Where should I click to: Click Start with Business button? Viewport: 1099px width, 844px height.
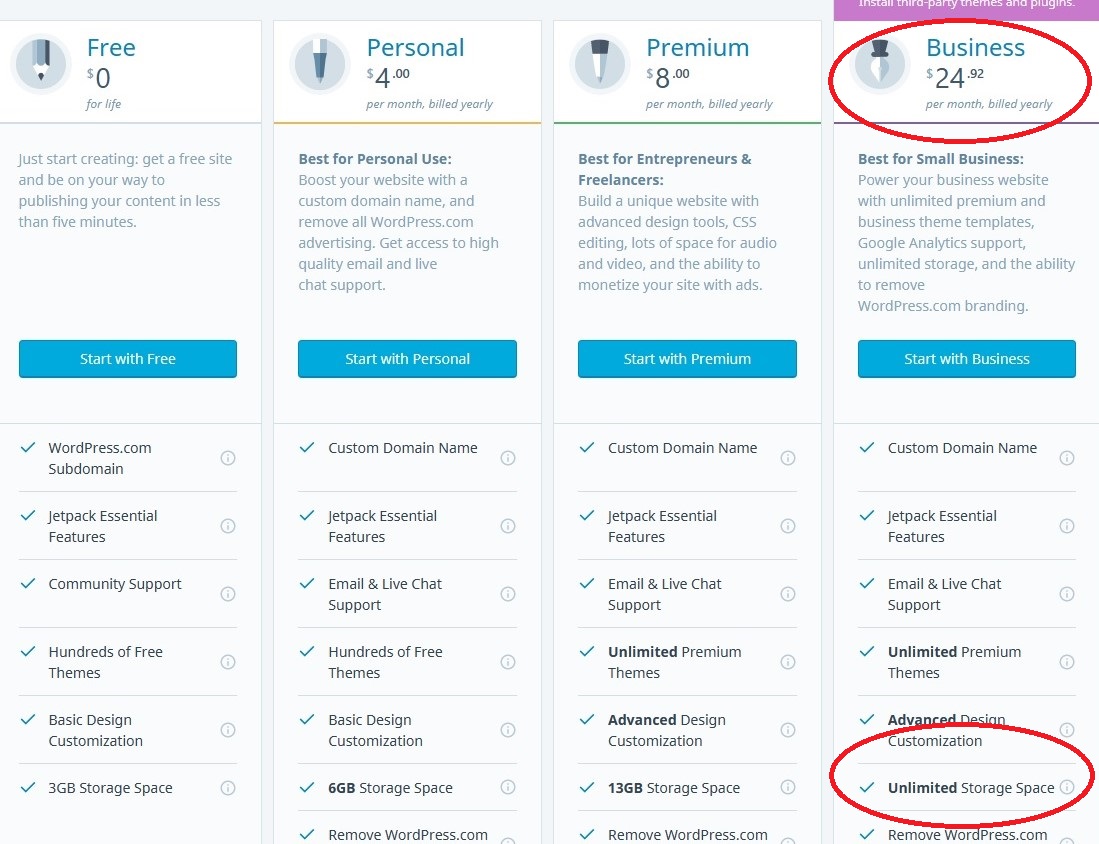click(967, 359)
